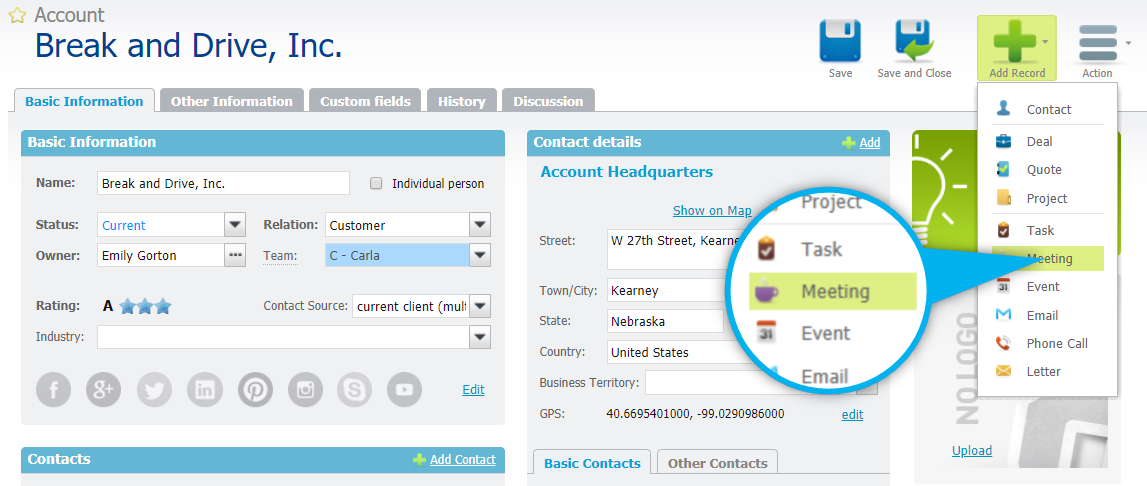Click Add link in Contact details header

[x=869, y=143]
